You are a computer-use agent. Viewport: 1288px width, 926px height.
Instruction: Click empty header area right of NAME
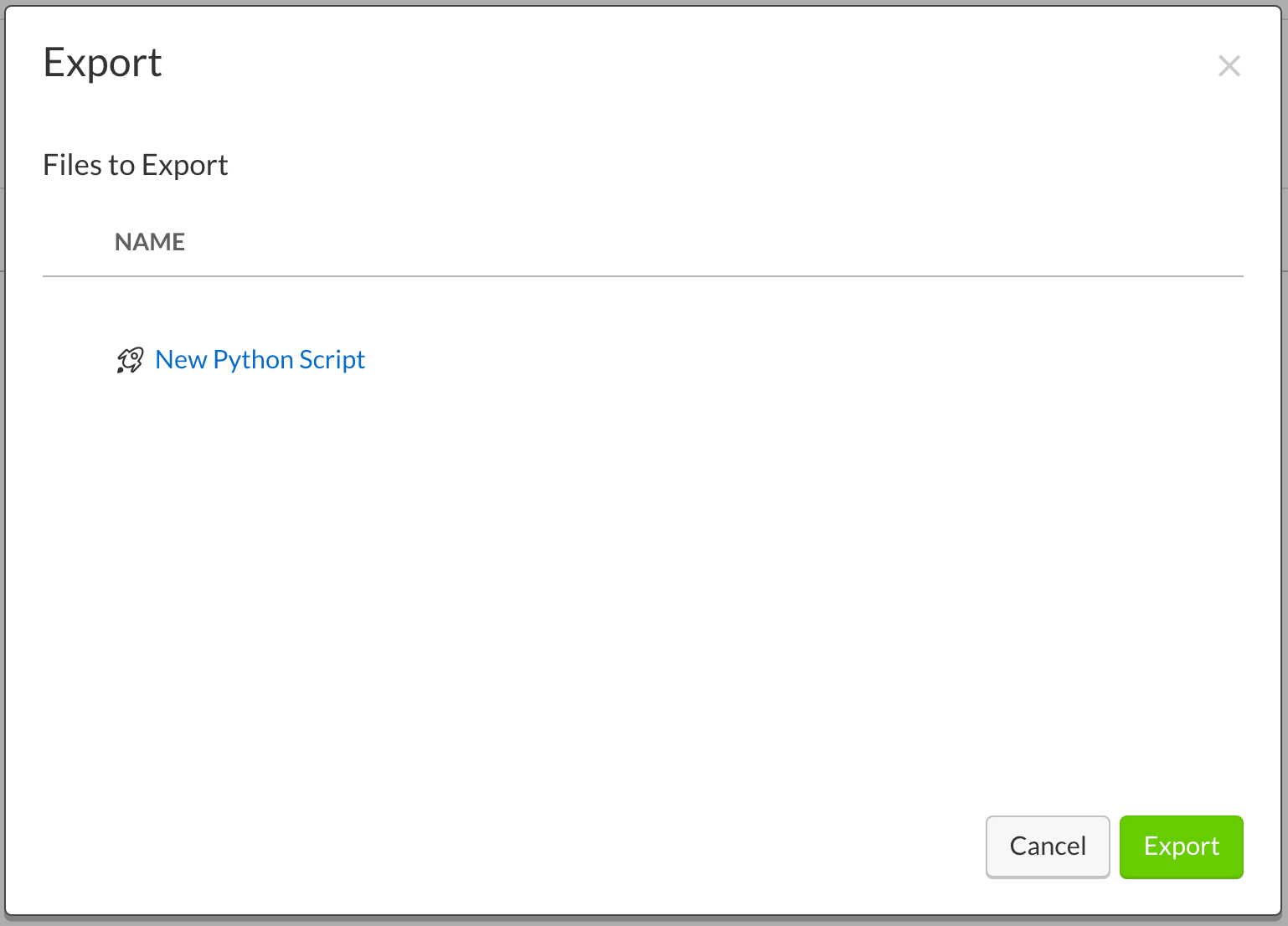670,242
